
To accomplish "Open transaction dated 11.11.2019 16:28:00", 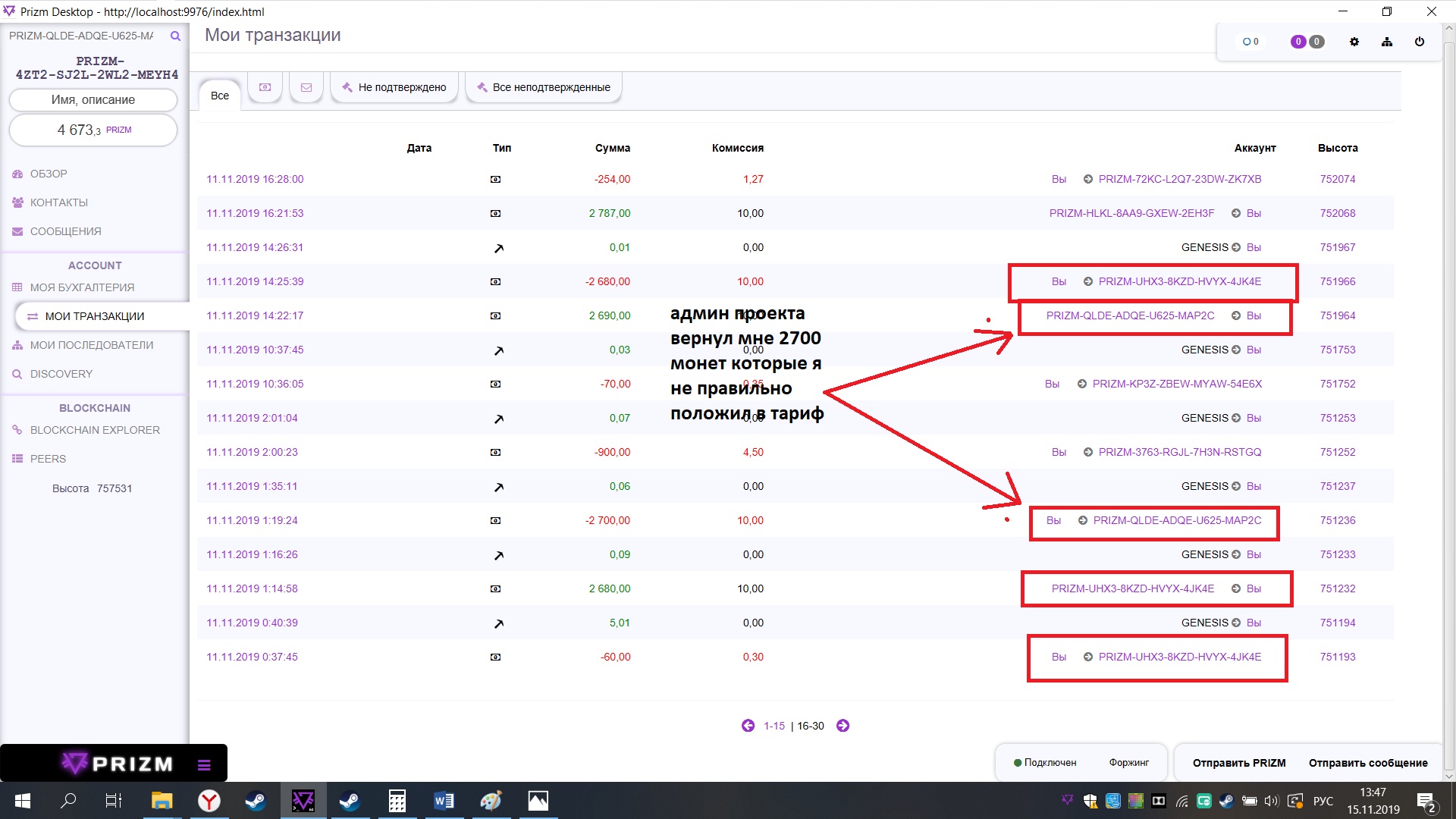I will [255, 179].
